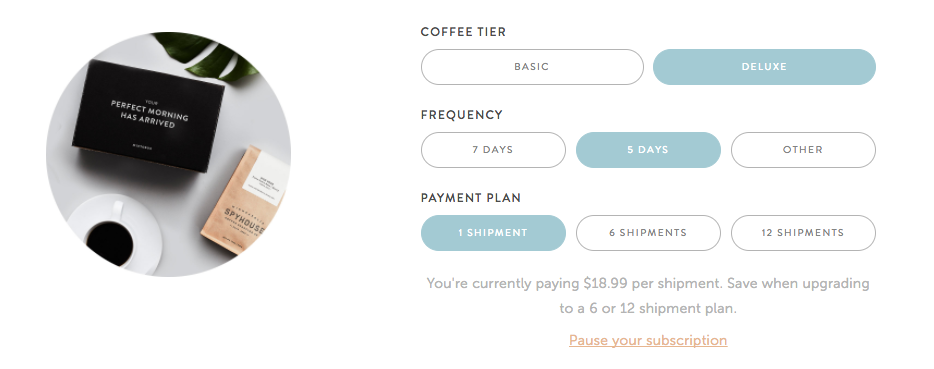This screenshot has height=369, width=934.
Task: Set frequency to 7 Days
Action: click(x=493, y=150)
